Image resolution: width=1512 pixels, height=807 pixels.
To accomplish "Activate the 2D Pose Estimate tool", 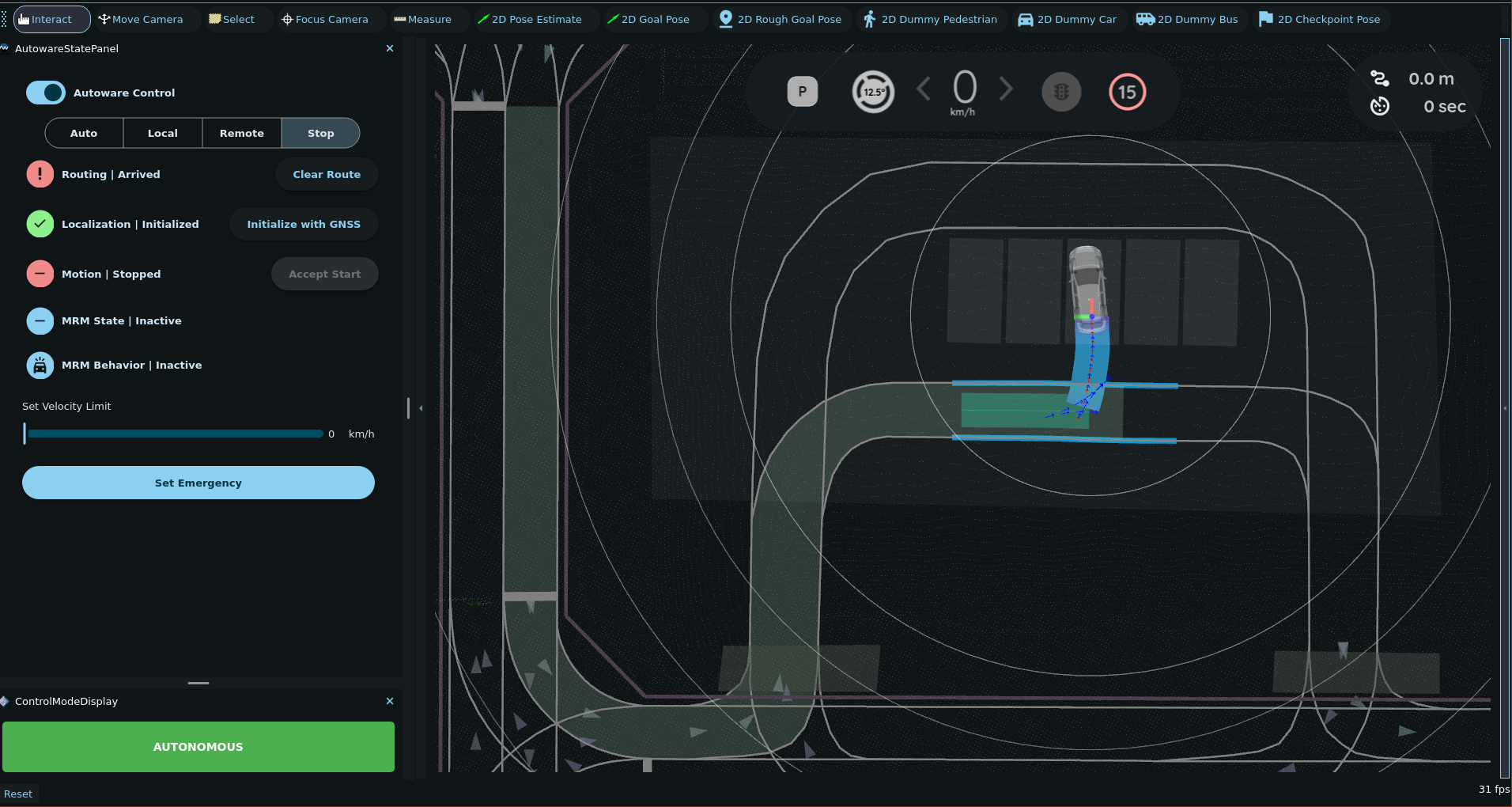I will 529,19.
